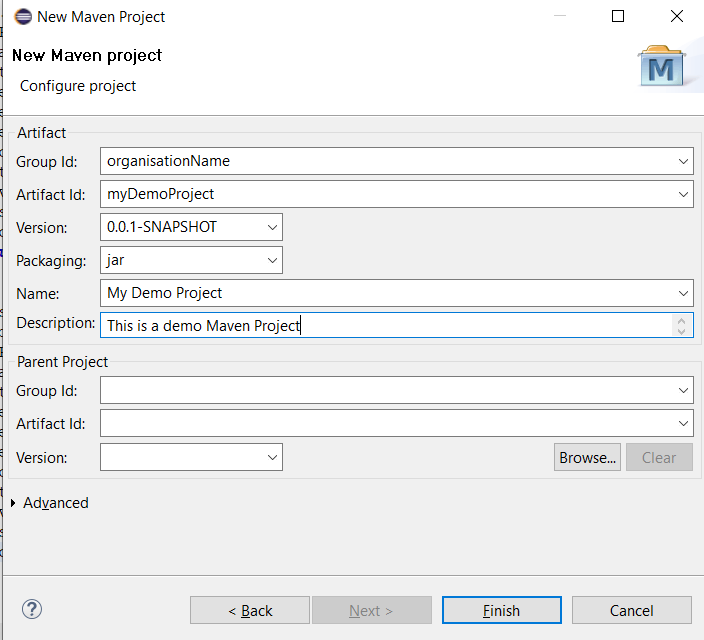Click the Eclipse icon in title bar
Image resolution: width=704 pixels, height=640 pixels.
click(22, 17)
